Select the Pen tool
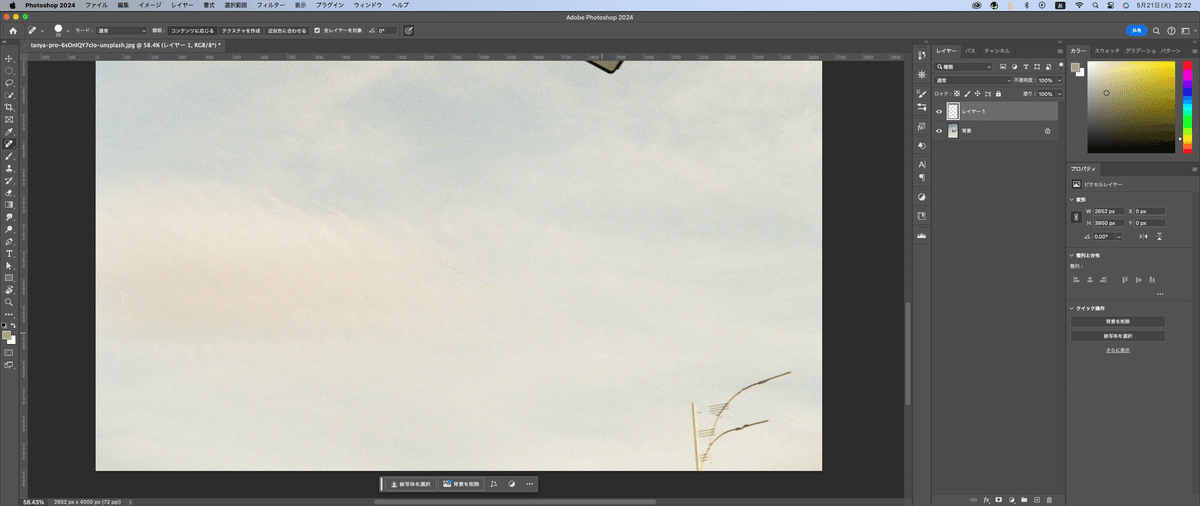 9,241
